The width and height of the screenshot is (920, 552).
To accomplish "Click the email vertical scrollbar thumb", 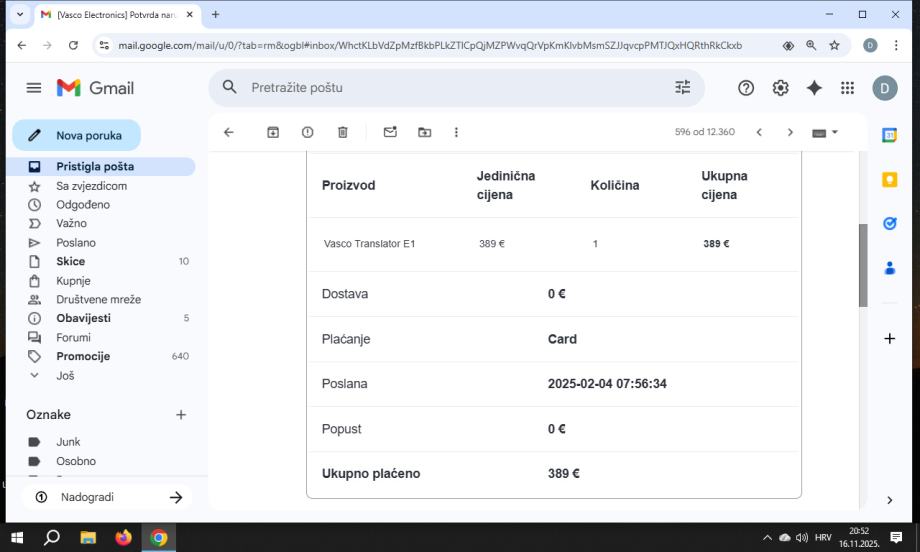I will pyautogui.click(x=863, y=265).
